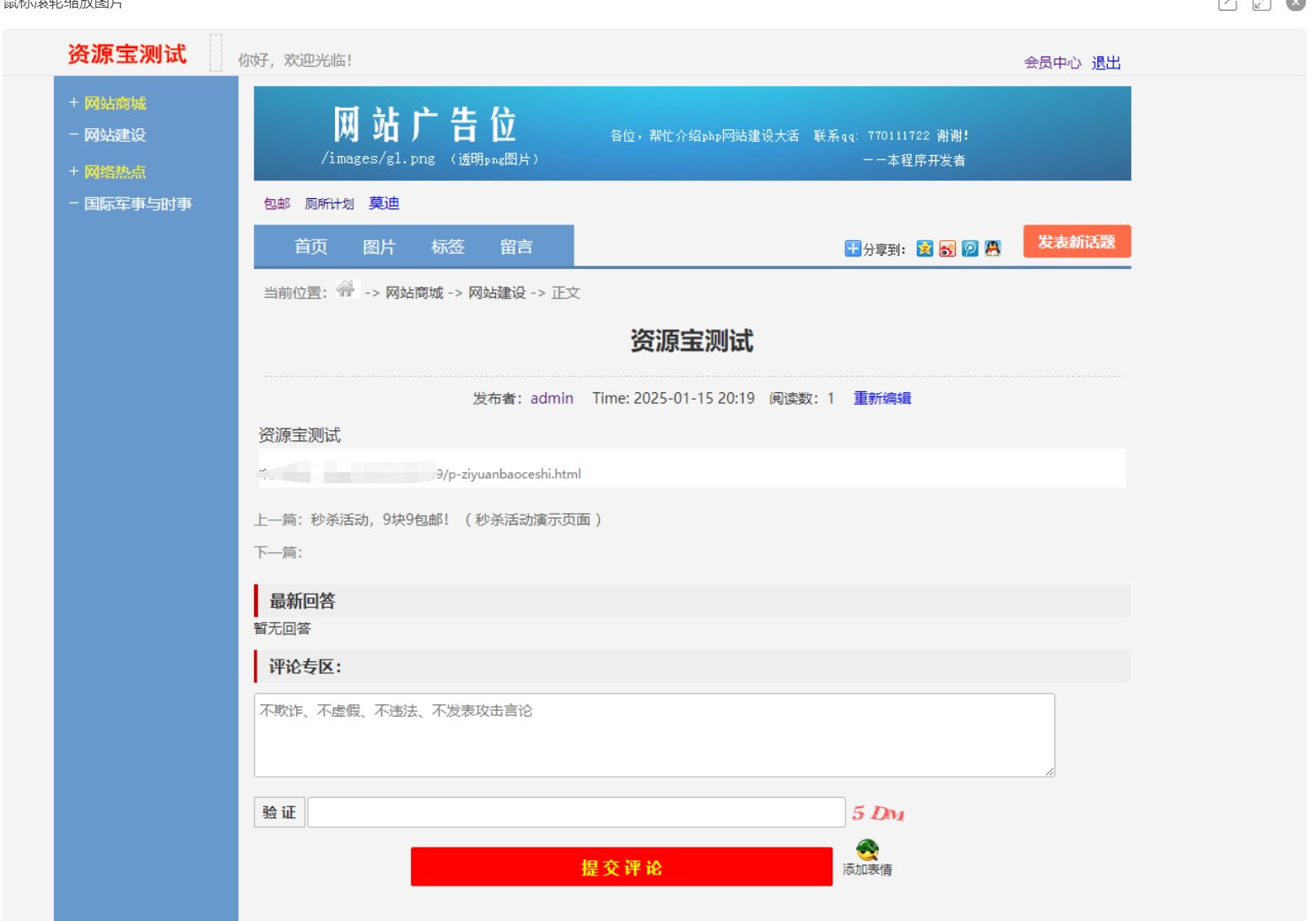
Task: Click the home icon in the breadcrumb
Action: pyautogui.click(x=344, y=290)
